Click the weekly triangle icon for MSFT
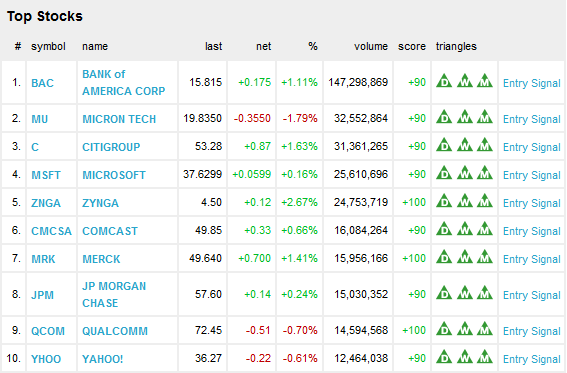The image size is (567, 373). tap(465, 173)
